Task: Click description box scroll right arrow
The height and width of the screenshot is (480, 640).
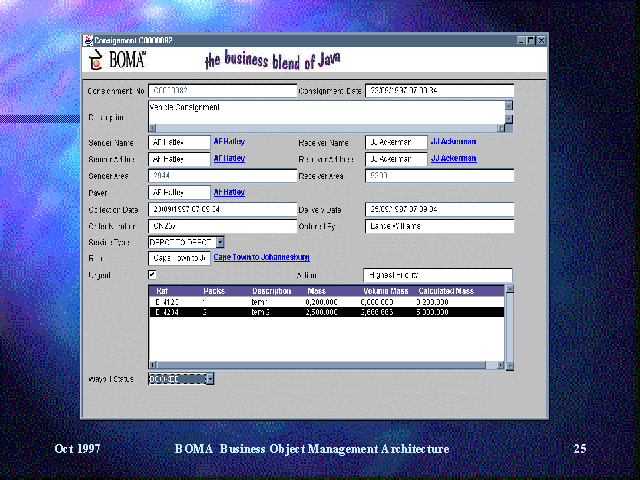Action: tap(502, 128)
